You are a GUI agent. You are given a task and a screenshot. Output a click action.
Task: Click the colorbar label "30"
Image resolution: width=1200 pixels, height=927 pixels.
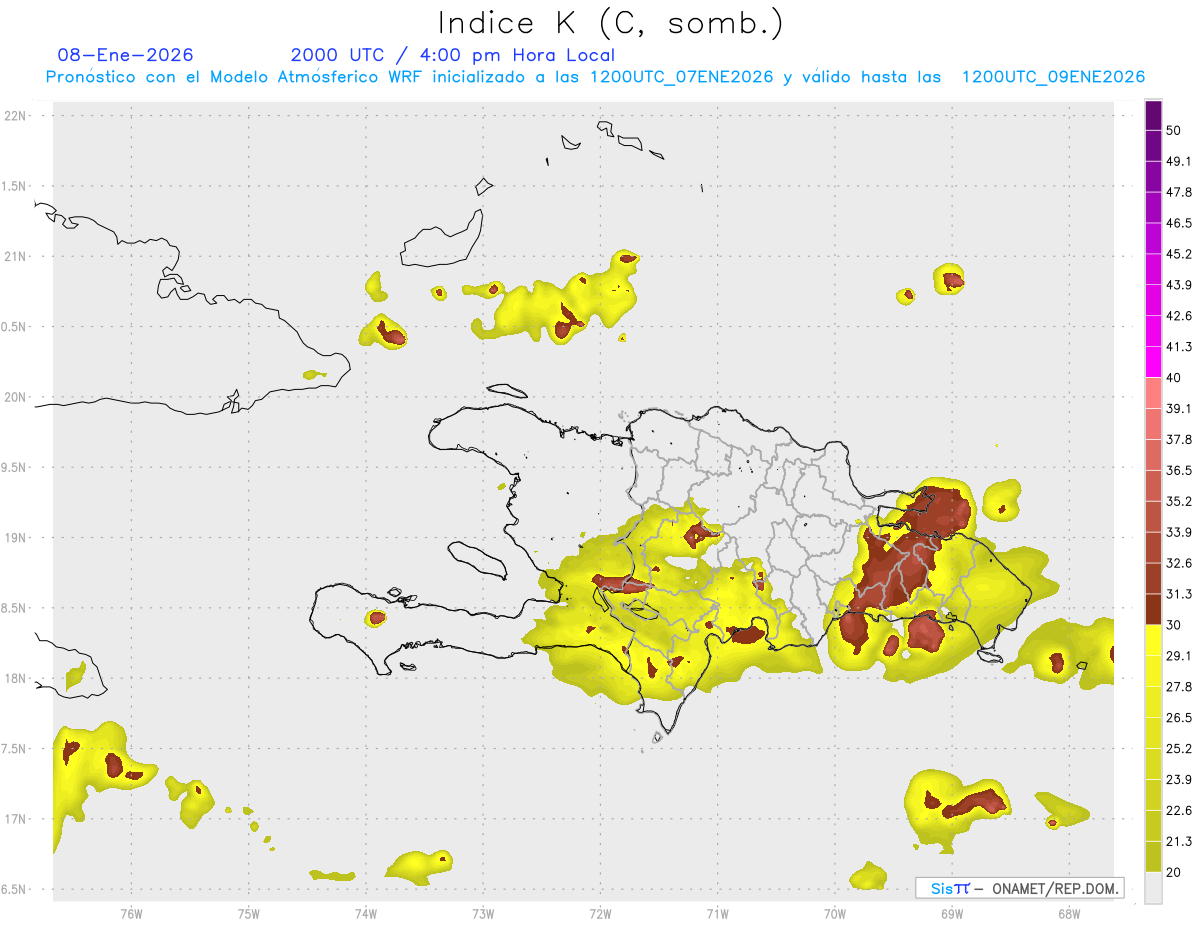[x=1174, y=624]
